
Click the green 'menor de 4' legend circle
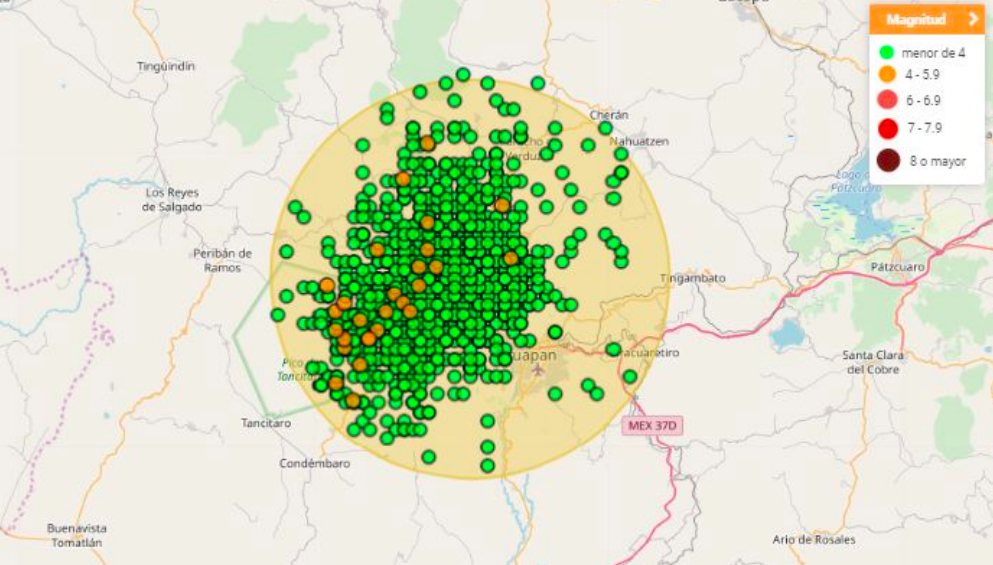point(886,52)
